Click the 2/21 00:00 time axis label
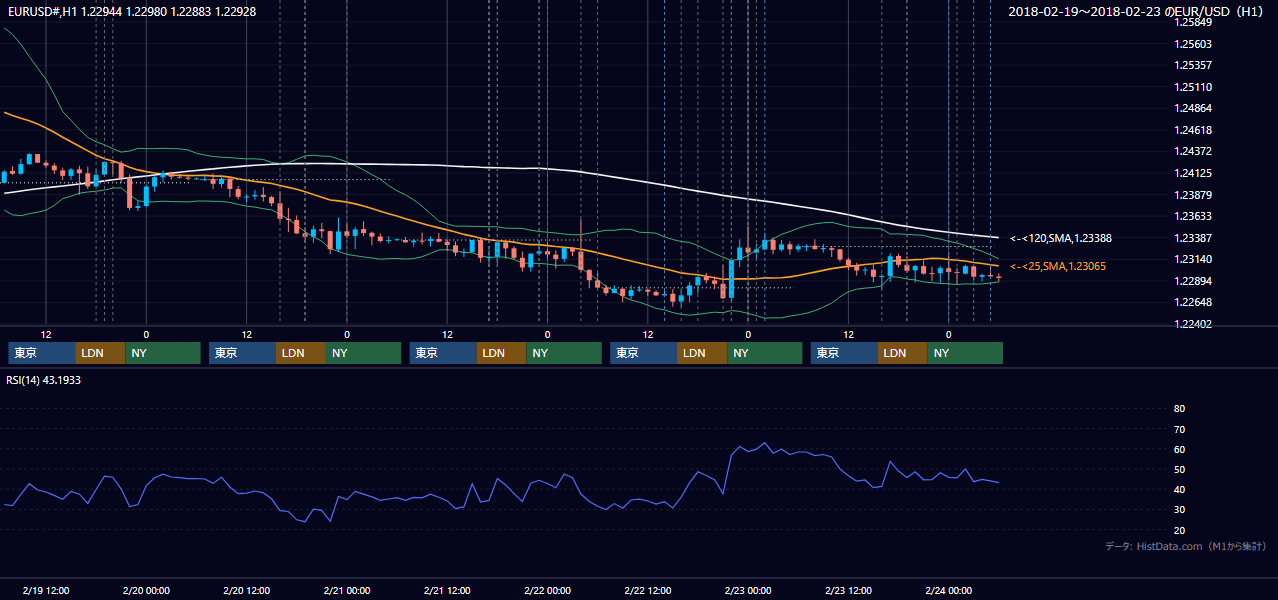 pyautogui.click(x=347, y=590)
